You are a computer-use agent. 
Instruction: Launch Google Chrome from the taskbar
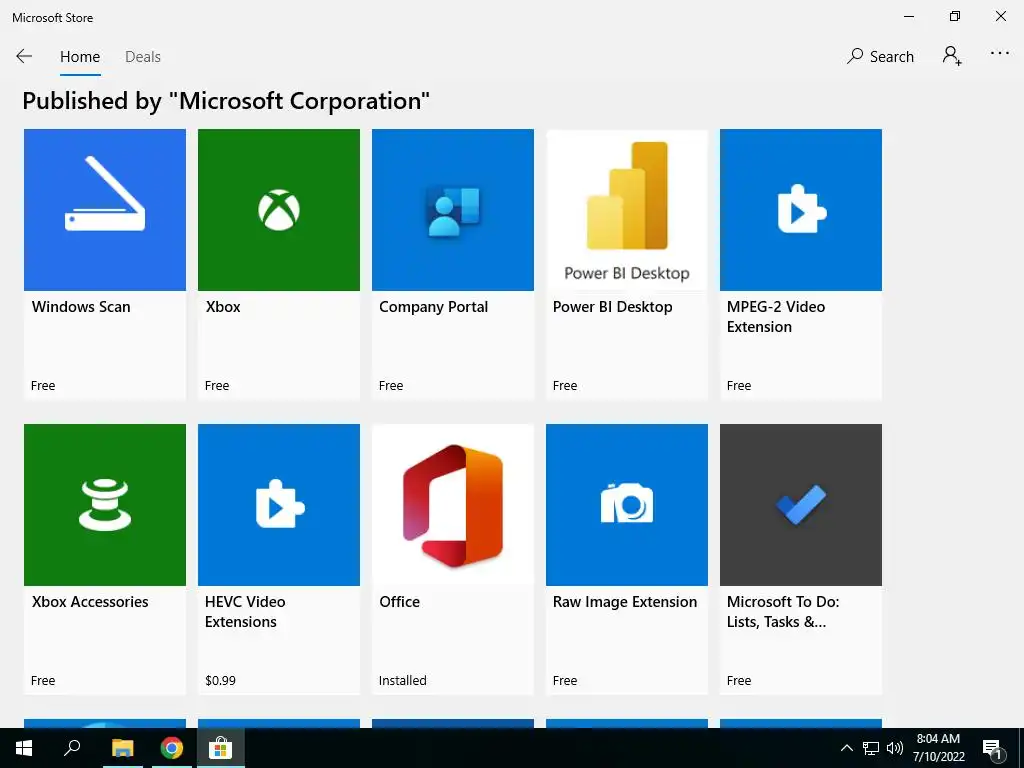[x=172, y=748]
